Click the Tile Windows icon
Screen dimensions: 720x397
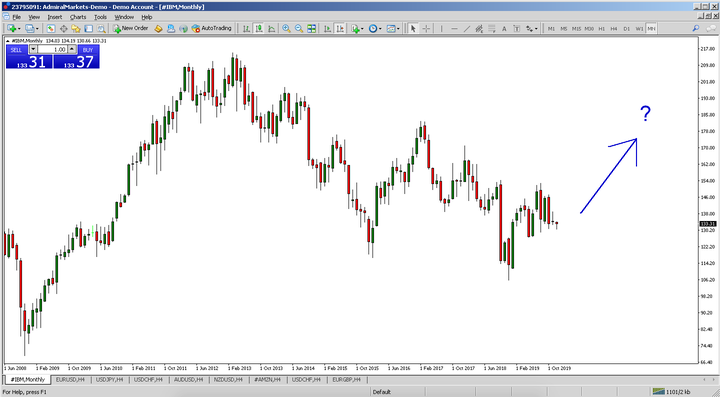[x=312, y=28]
